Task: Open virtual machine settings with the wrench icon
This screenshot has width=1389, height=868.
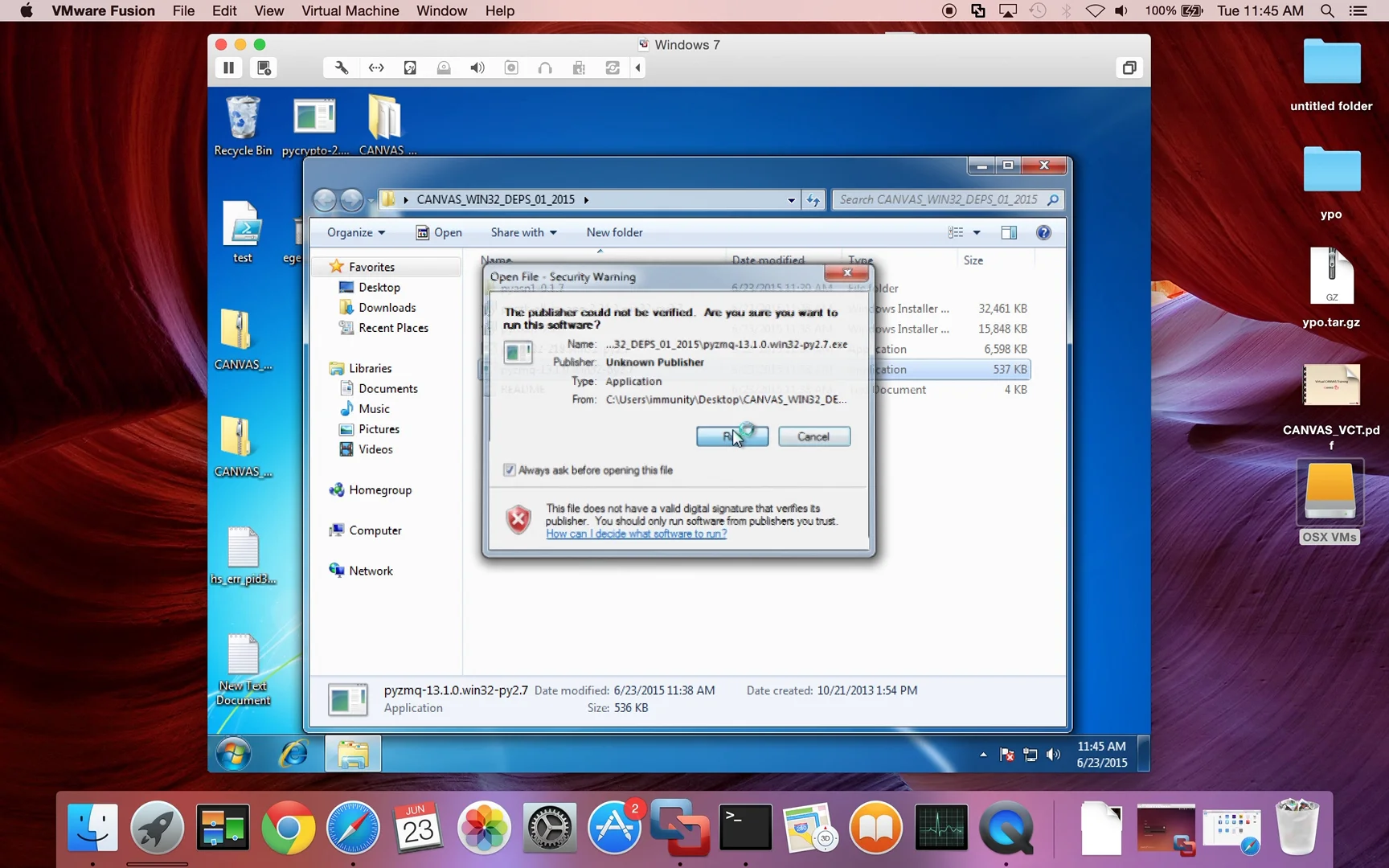Action: pos(340,68)
